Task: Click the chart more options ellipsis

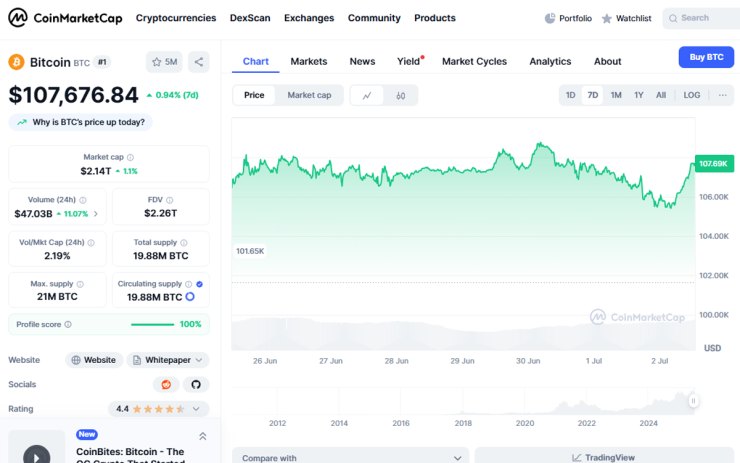Action: pyautogui.click(x=723, y=95)
